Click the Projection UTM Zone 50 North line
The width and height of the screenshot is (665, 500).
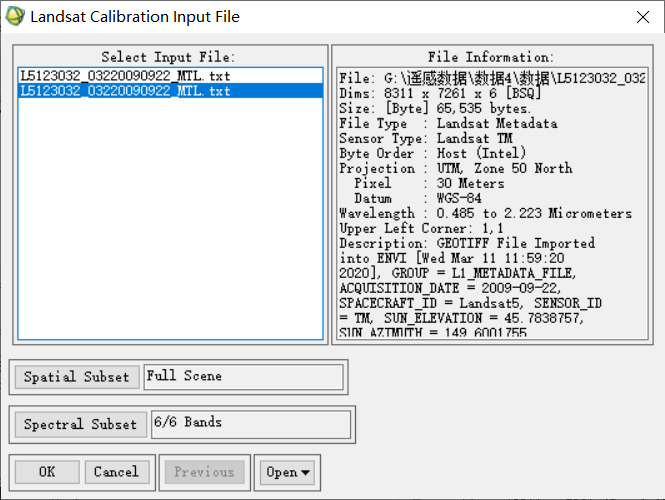(455, 168)
